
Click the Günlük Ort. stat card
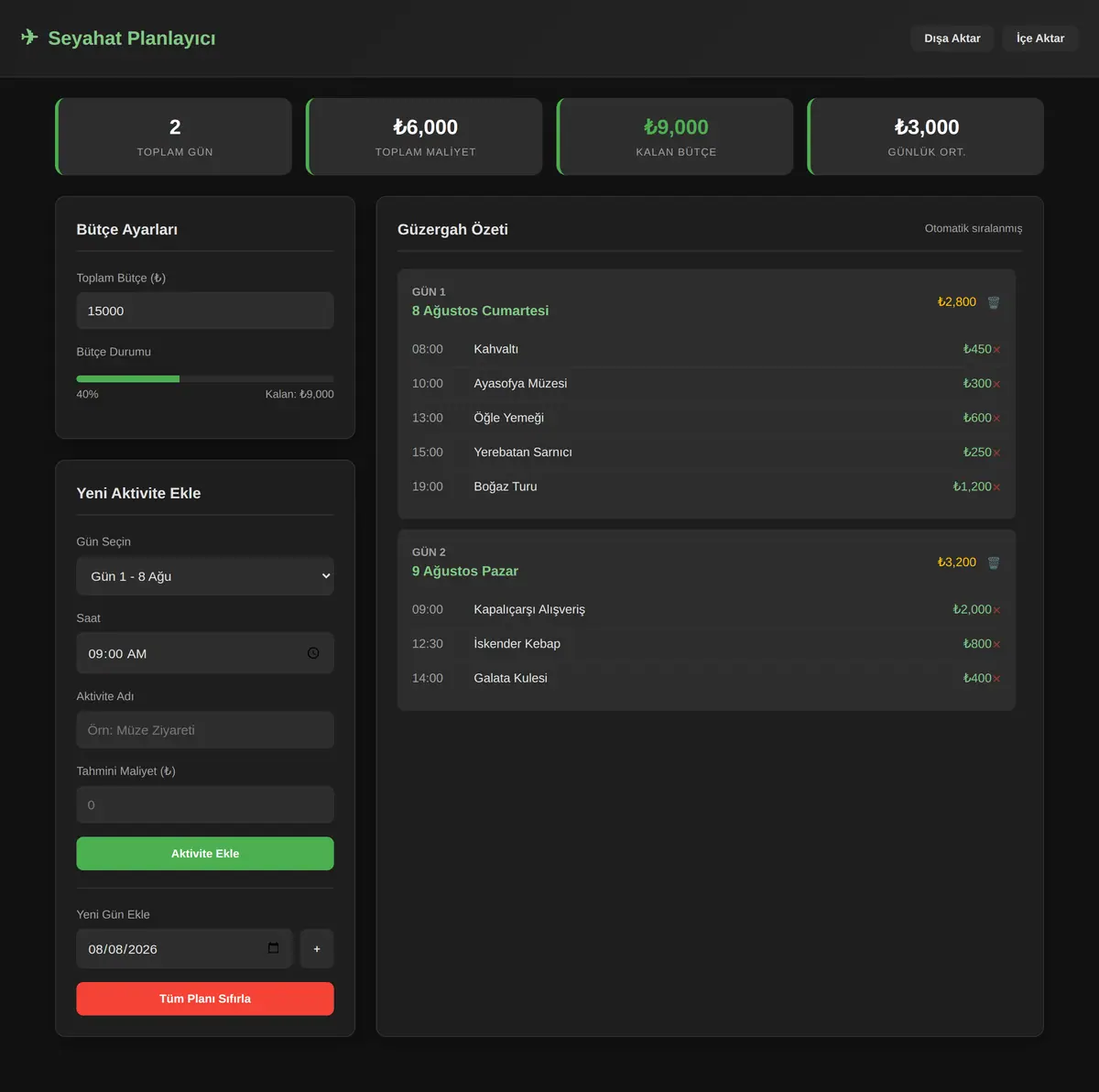click(926, 136)
